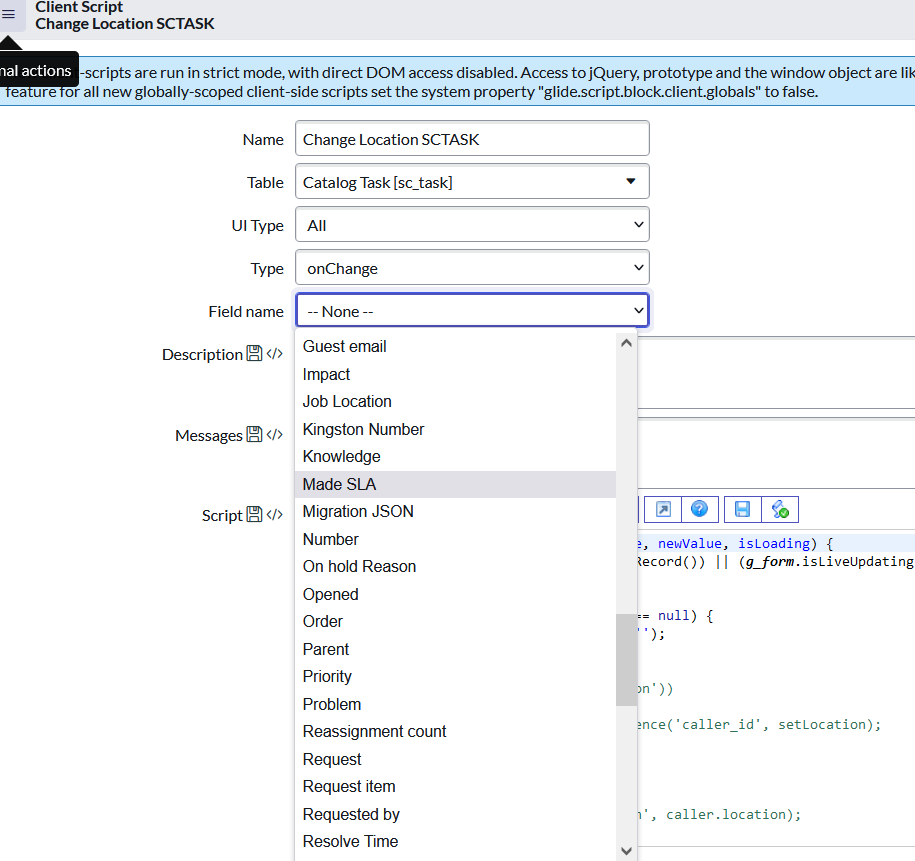Viewport: 915px width, 861px height.
Task: Click the Script field code tag icon
Action: click(x=274, y=515)
